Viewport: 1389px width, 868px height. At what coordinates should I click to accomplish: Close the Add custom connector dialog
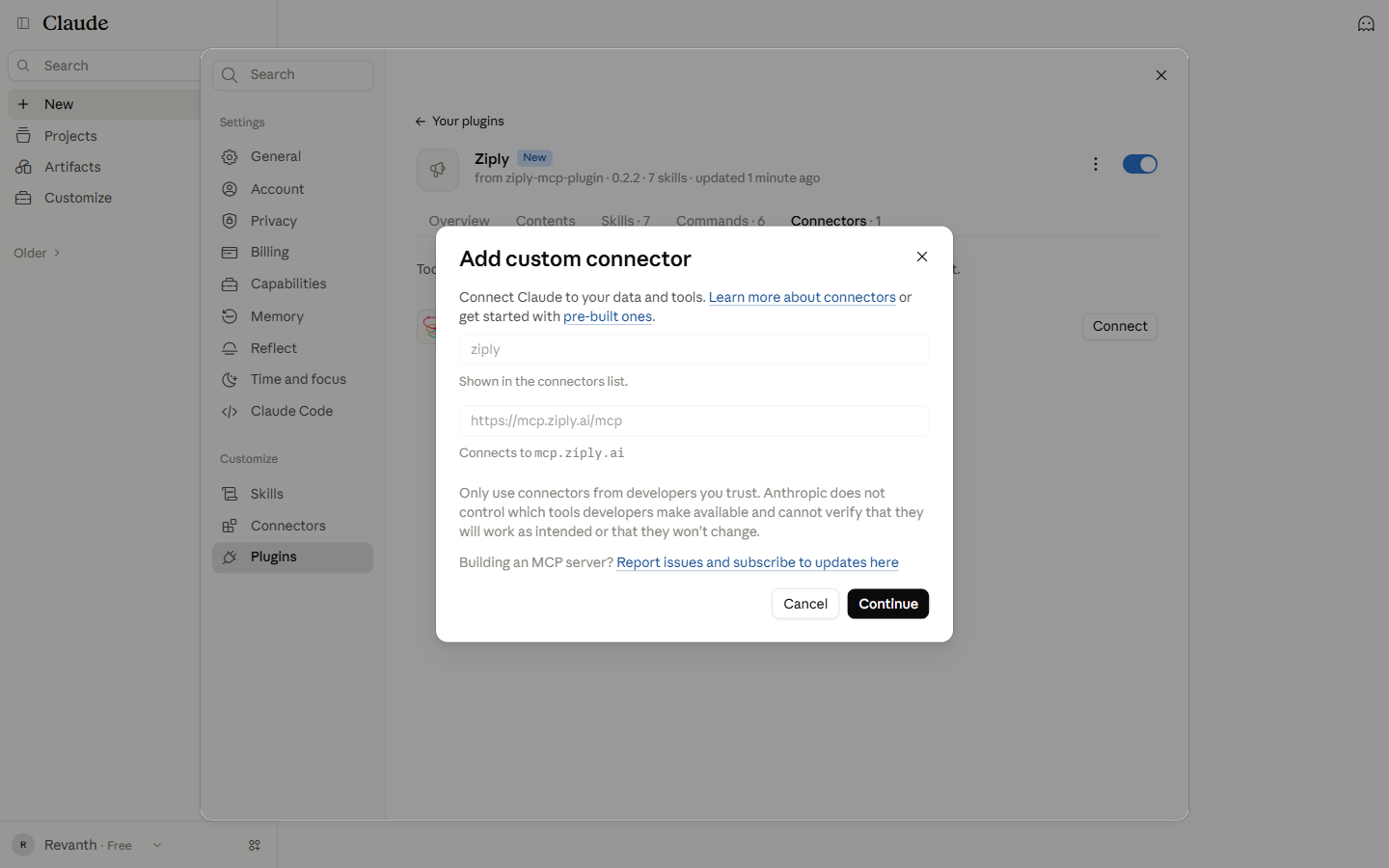pos(922,257)
